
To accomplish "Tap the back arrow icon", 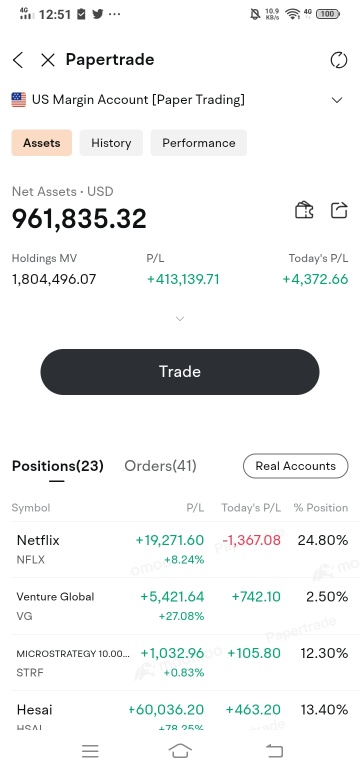I will 18,60.
